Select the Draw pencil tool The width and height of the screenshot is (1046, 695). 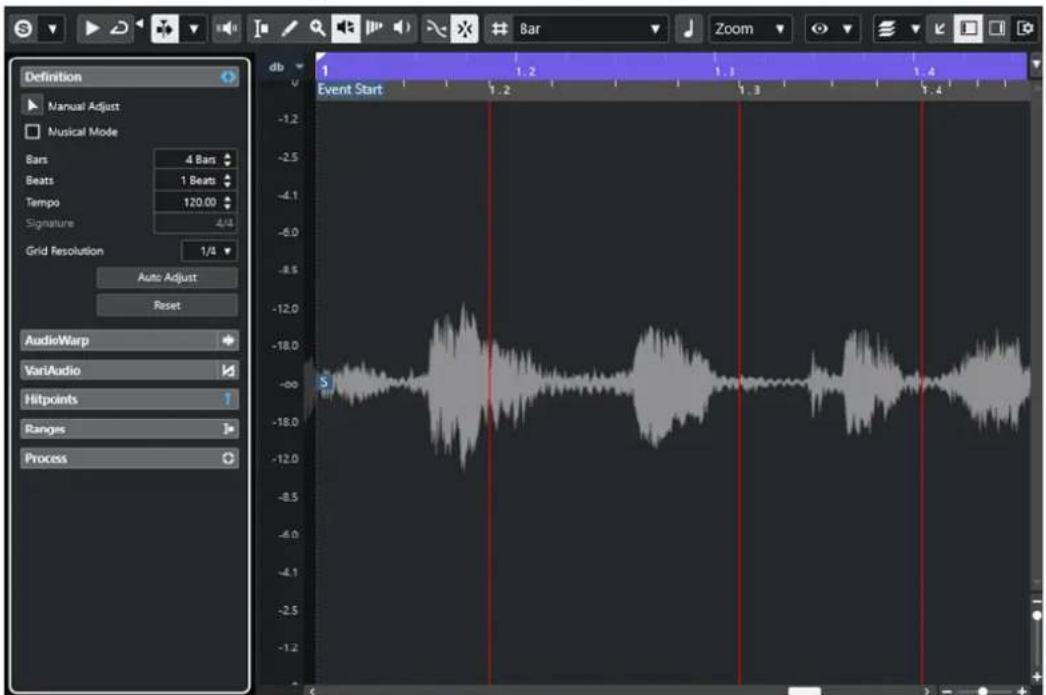pos(290,29)
